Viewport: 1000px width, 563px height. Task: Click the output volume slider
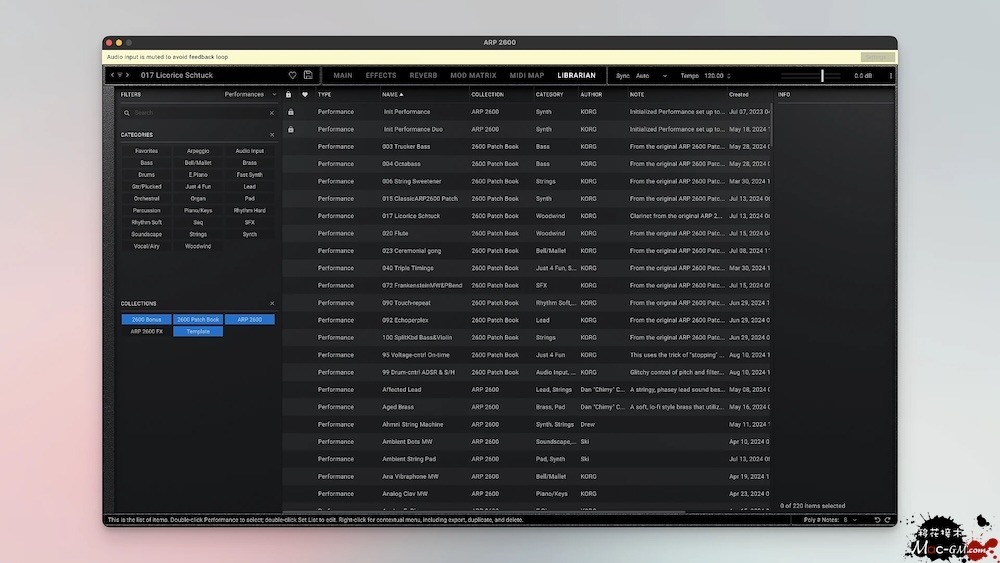pos(810,76)
